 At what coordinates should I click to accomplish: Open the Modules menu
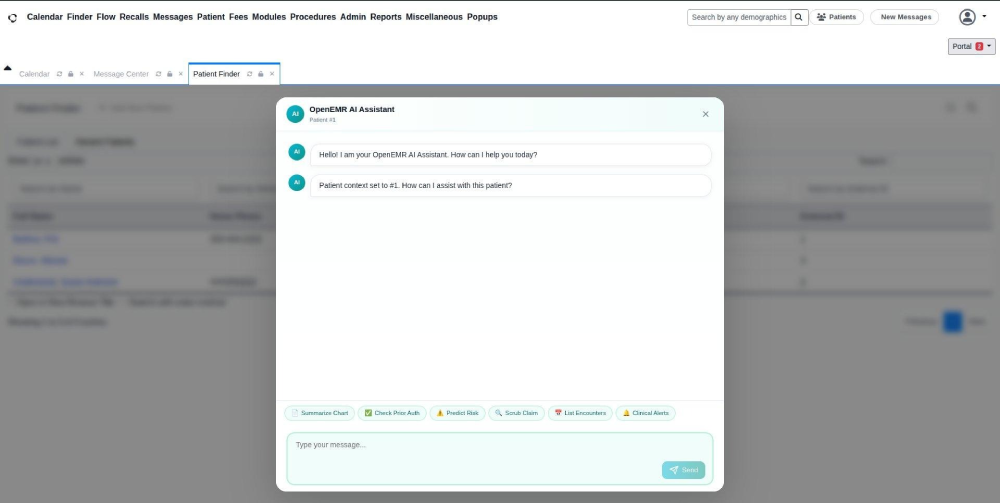click(x=269, y=17)
